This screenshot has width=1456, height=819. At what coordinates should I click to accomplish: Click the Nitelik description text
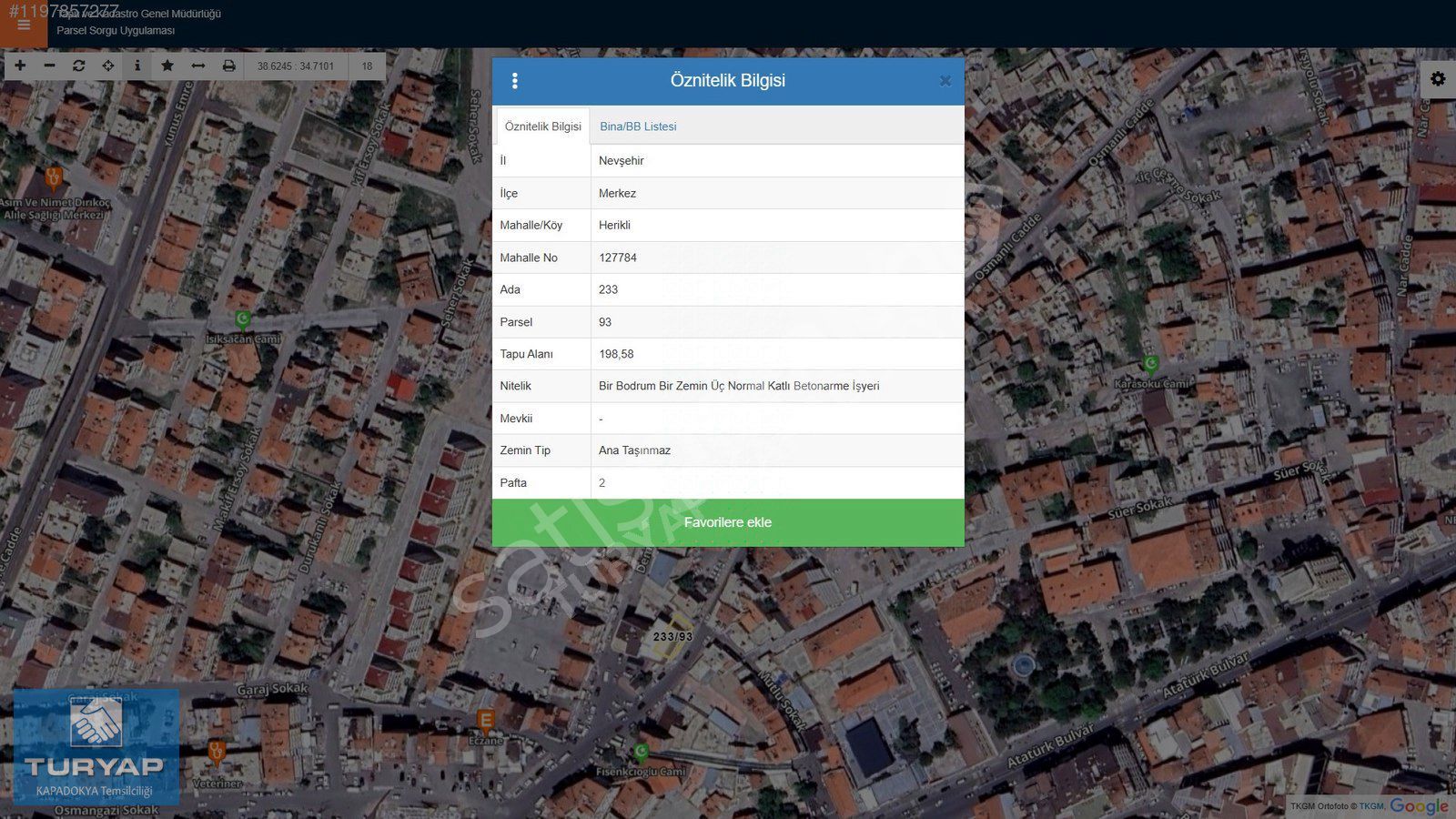pos(739,386)
